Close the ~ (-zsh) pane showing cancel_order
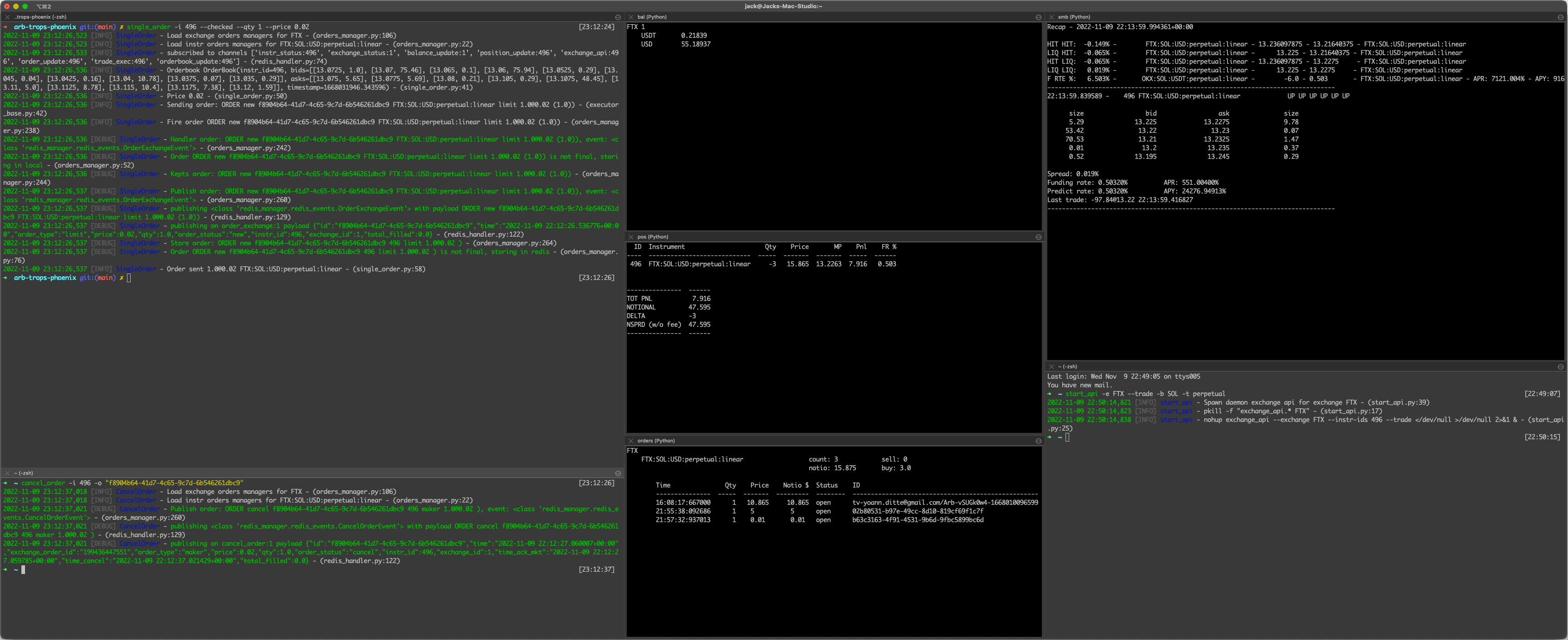 tap(7, 473)
